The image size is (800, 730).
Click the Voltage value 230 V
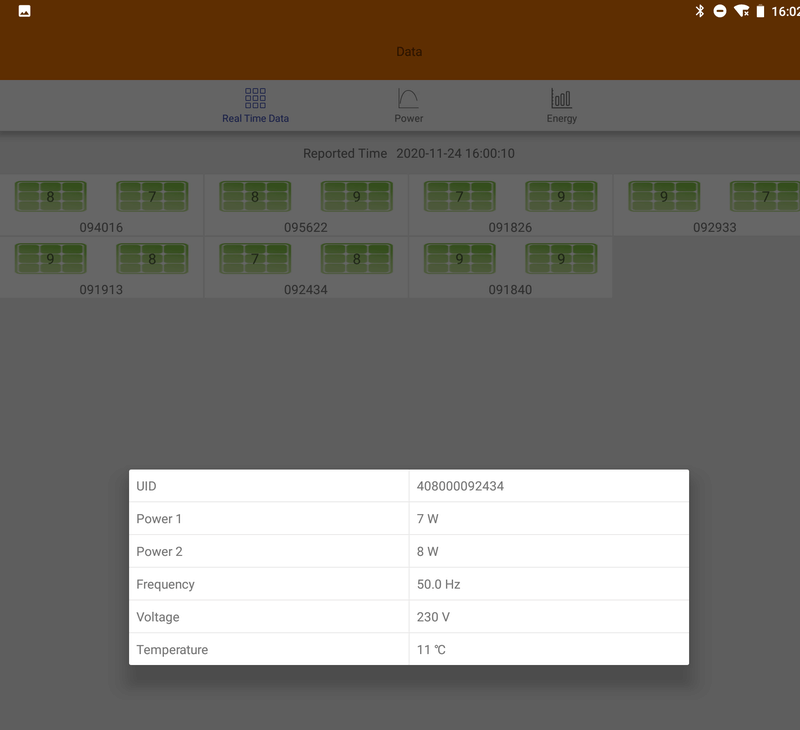(x=433, y=617)
